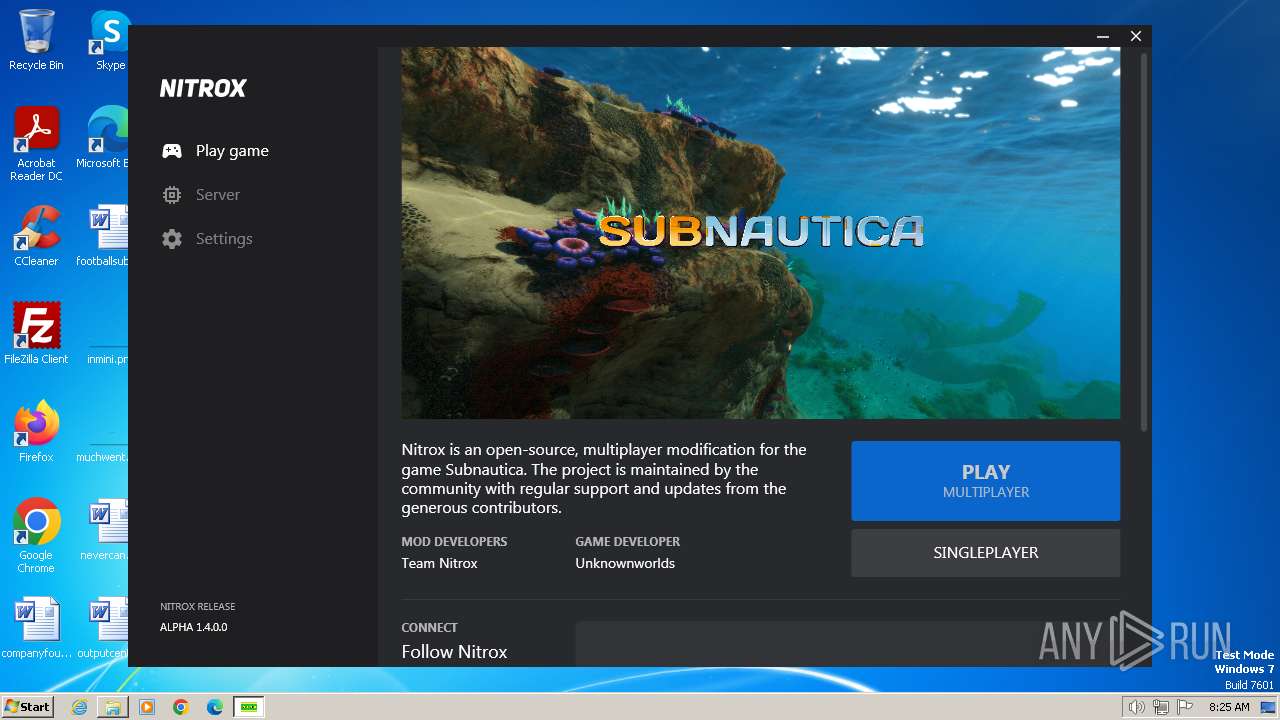Open the Server section
The image size is (1280, 720).
click(x=201, y=195)
